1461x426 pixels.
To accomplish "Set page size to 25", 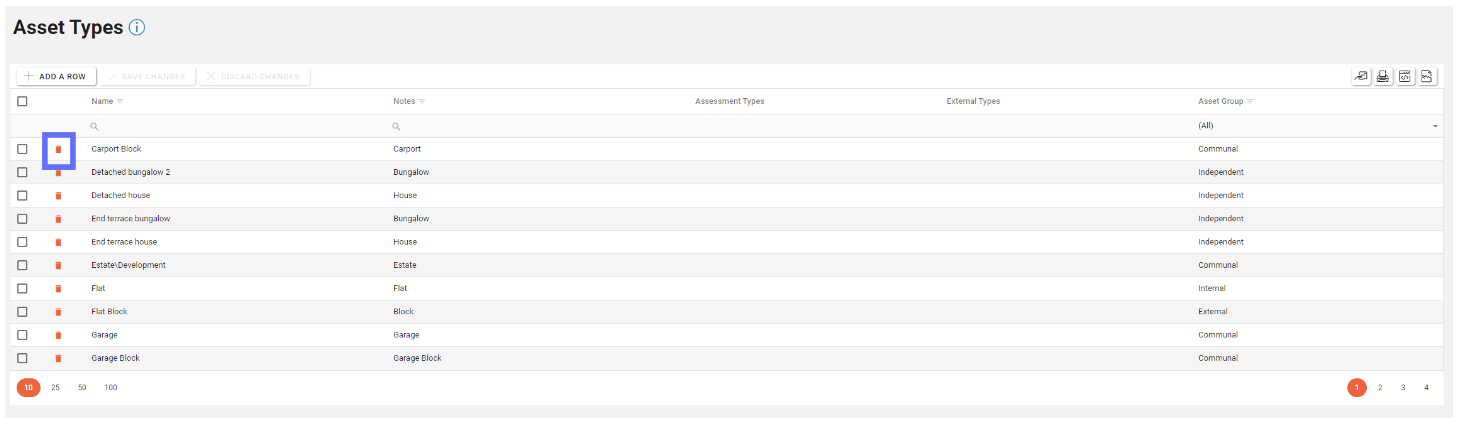I will (55, 387).
